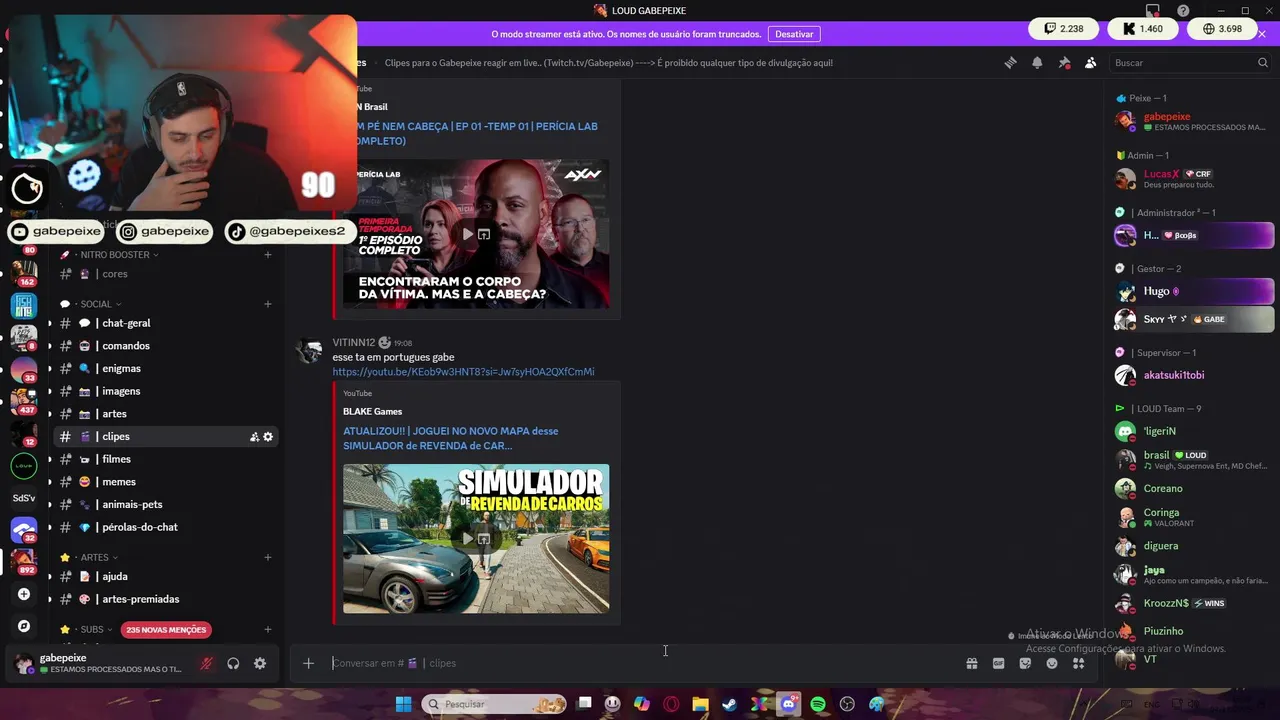The height and width of the screenshot is (720, 1280).
Task: Open the artes channel
Action: 165,414
